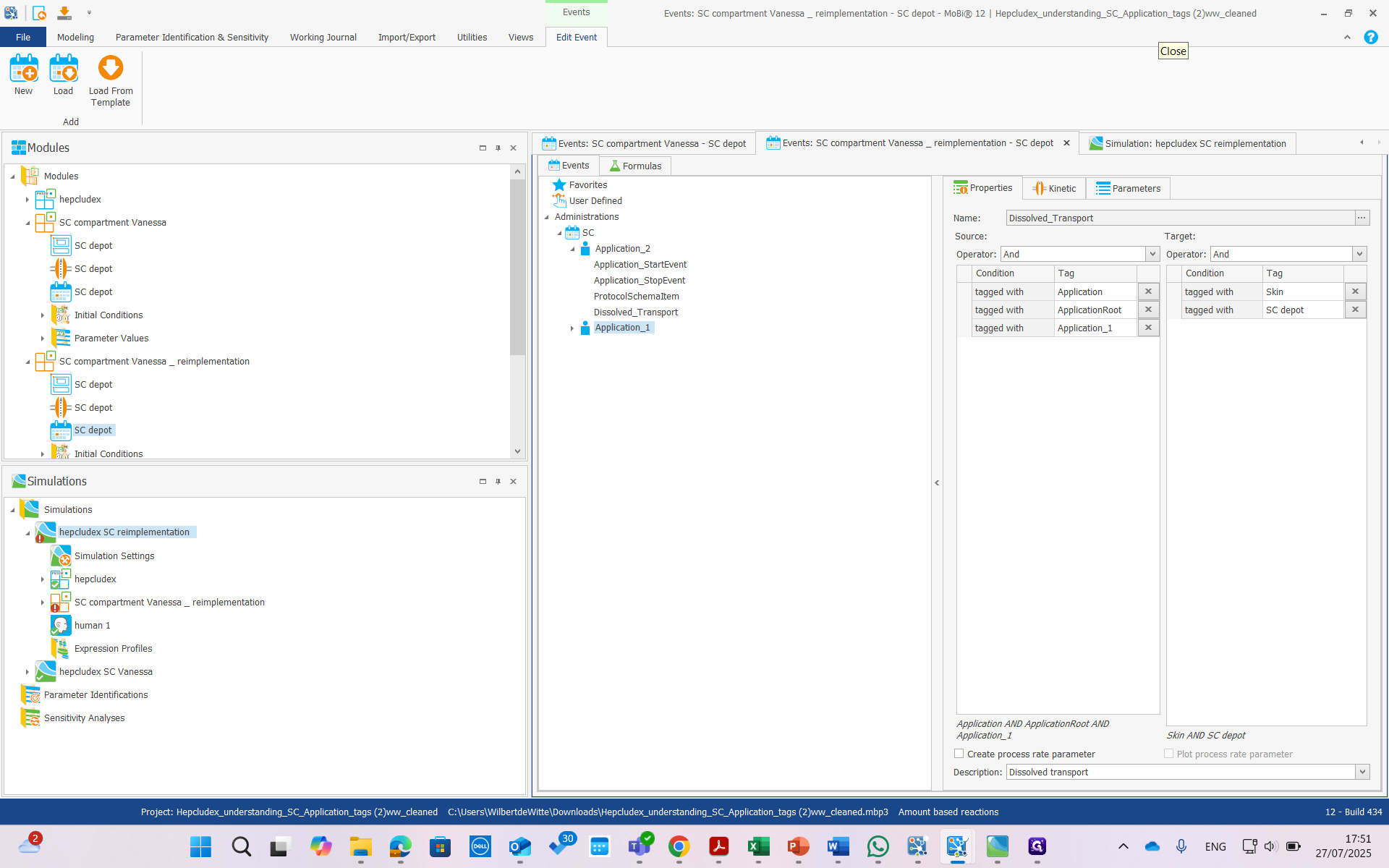Viewport: 1389px width, 868px height.
Task: Open the Source Operator dropdown
Action: click(x=1152, y=254)
